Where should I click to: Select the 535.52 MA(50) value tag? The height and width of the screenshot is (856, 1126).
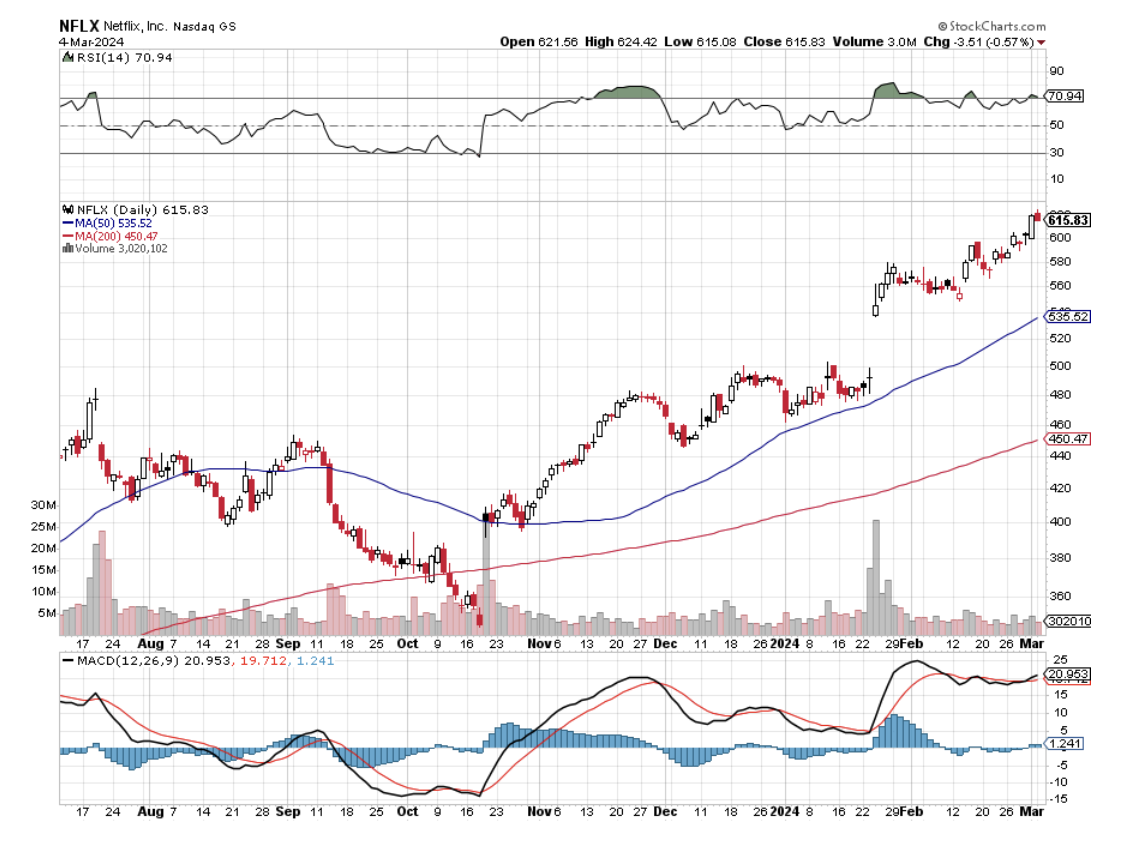(x=1067, y=316)
